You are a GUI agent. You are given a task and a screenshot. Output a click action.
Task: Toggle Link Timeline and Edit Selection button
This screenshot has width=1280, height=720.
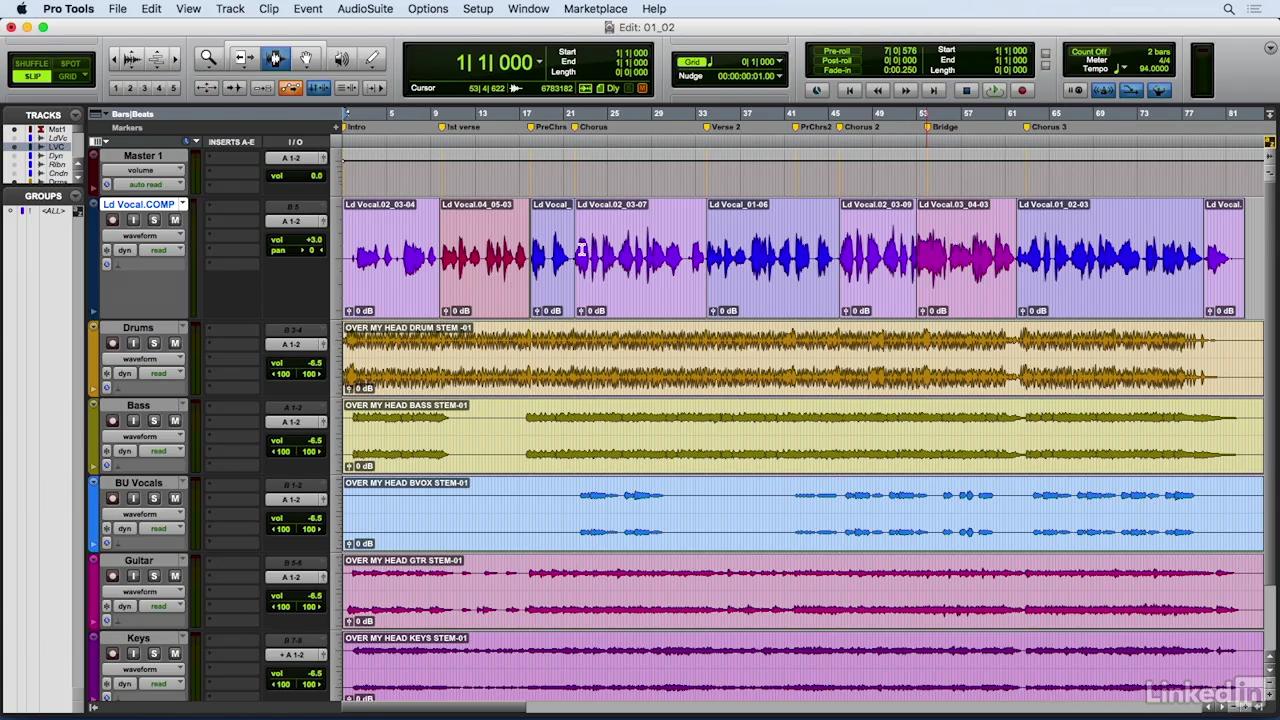(x=319, y=88)
